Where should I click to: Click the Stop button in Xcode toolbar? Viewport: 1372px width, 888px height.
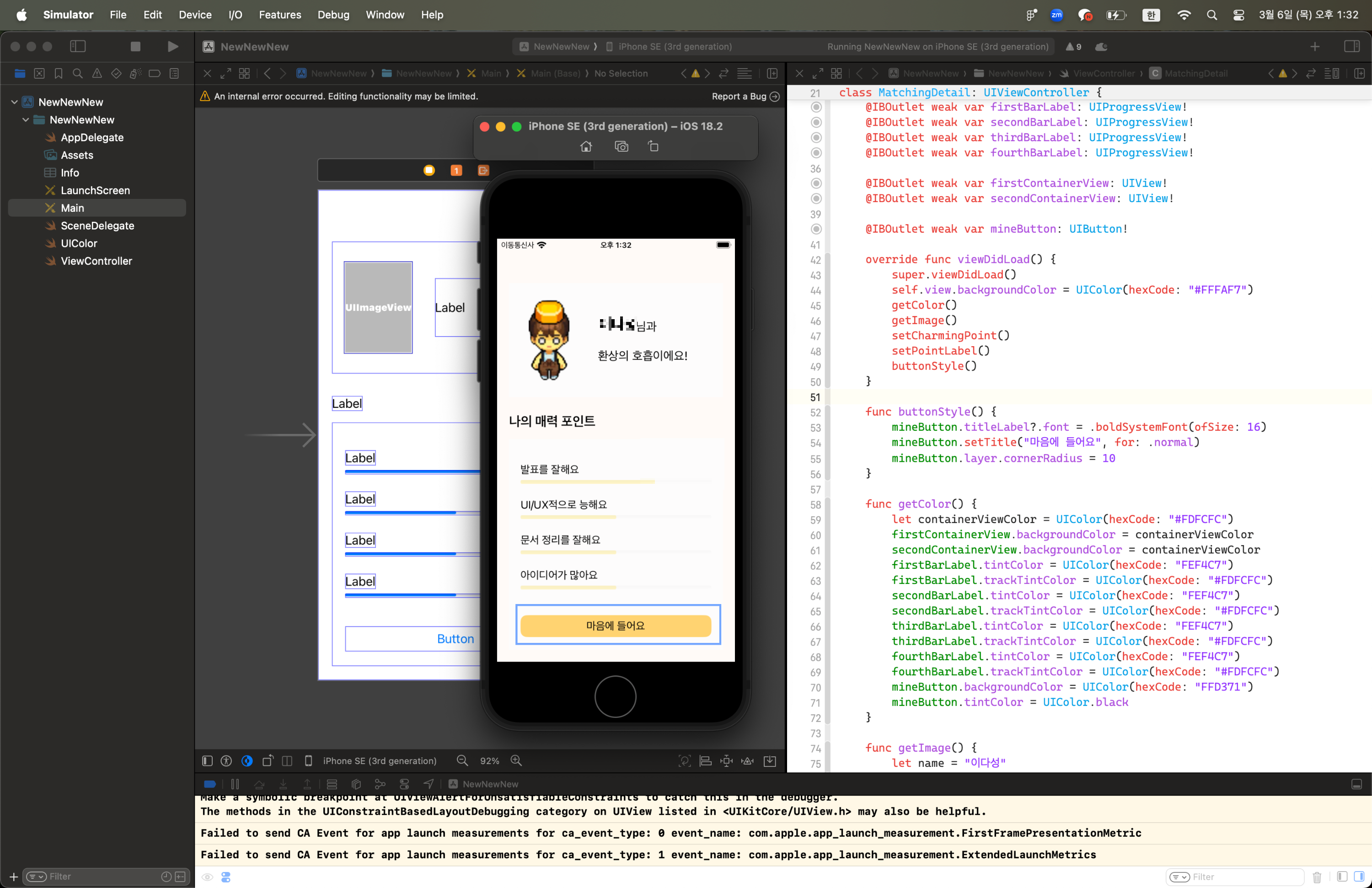click(x=135, y=47)
